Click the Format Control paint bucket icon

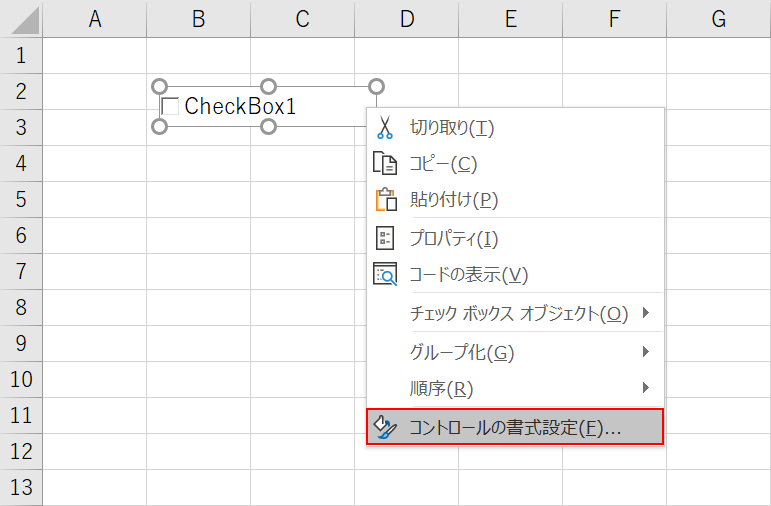(385, 427)
